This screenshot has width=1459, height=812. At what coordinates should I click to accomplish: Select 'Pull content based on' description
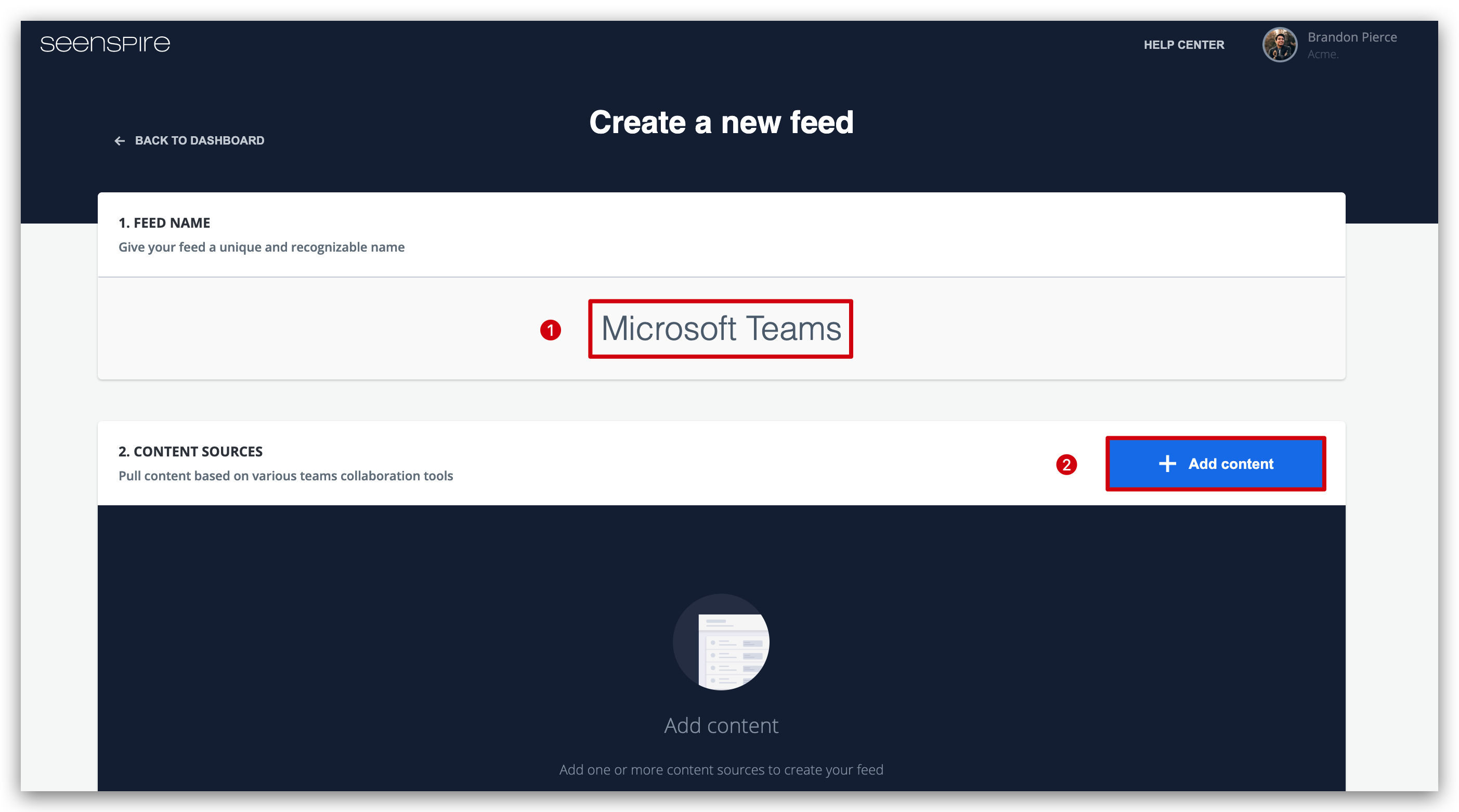pyautogui.click(x=285, y=476)
